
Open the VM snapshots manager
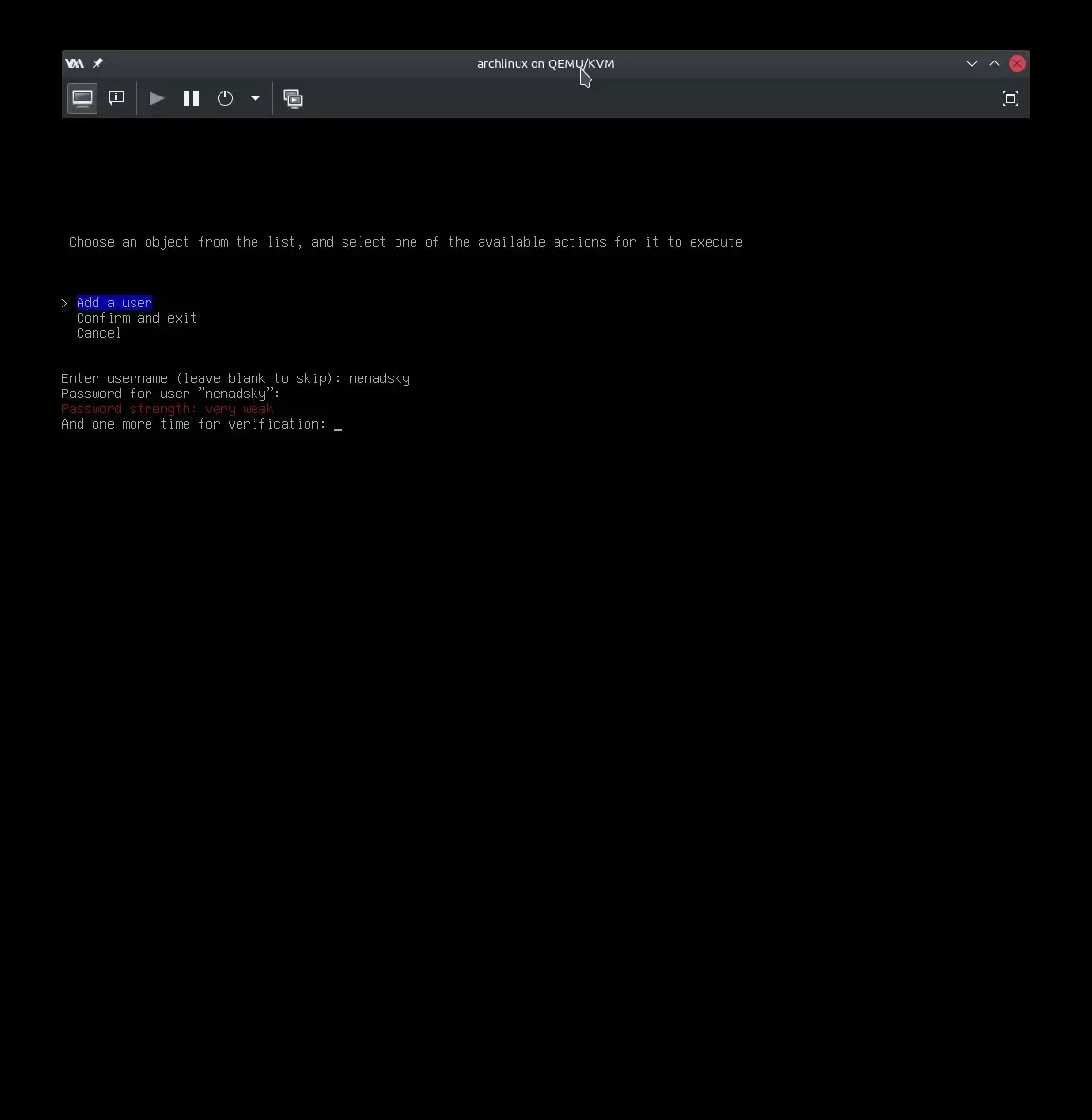pyautogui.click(x=293, y=98)
